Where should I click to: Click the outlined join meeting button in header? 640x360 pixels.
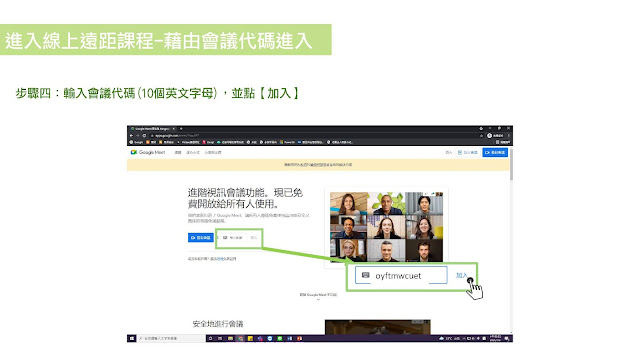pos(468,152)
